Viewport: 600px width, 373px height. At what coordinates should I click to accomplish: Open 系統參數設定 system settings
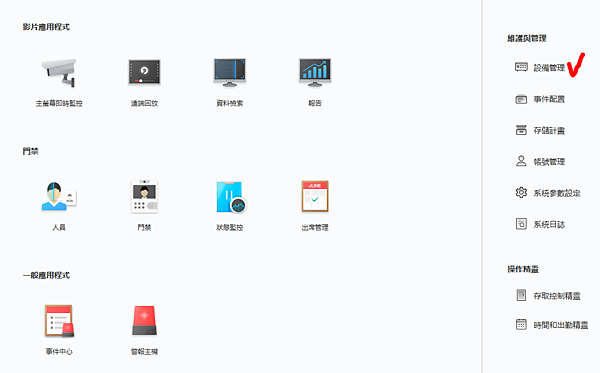click(x=548, y=193)
